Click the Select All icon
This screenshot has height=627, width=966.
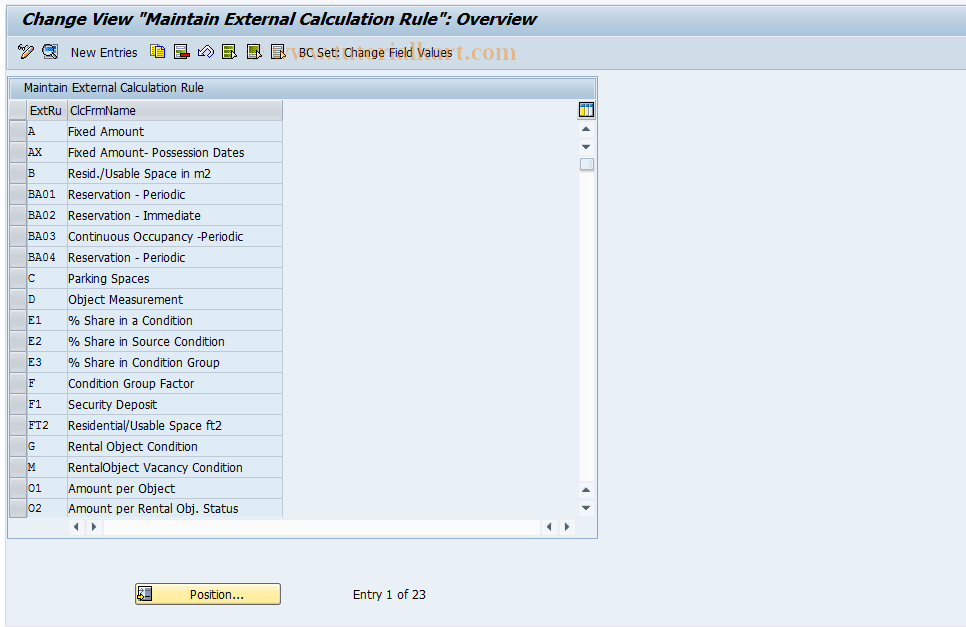[229, 52]
